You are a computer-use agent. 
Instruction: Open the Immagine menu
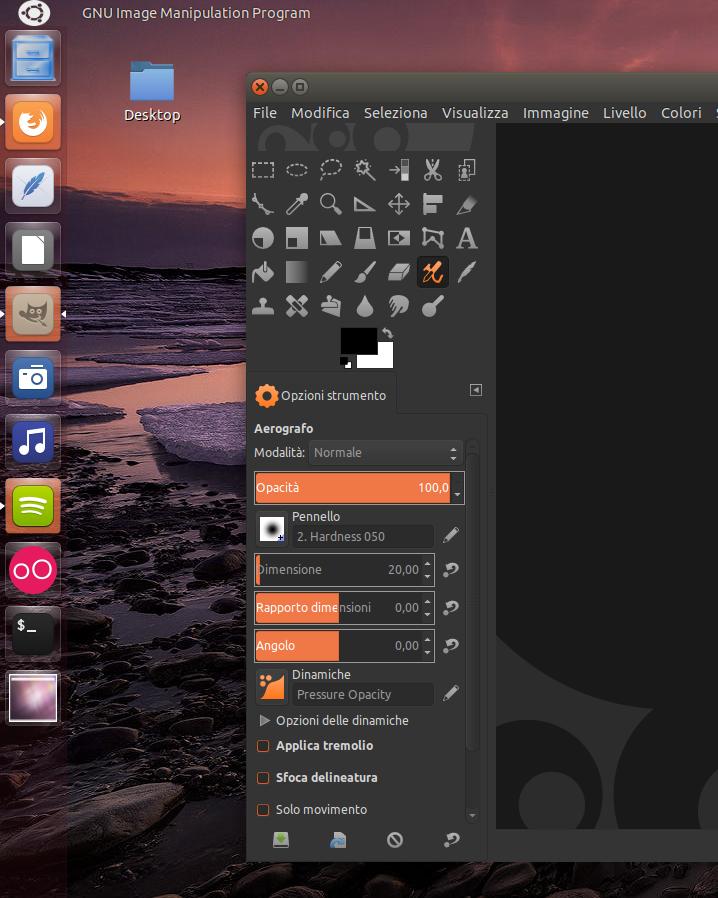(555, 113)
